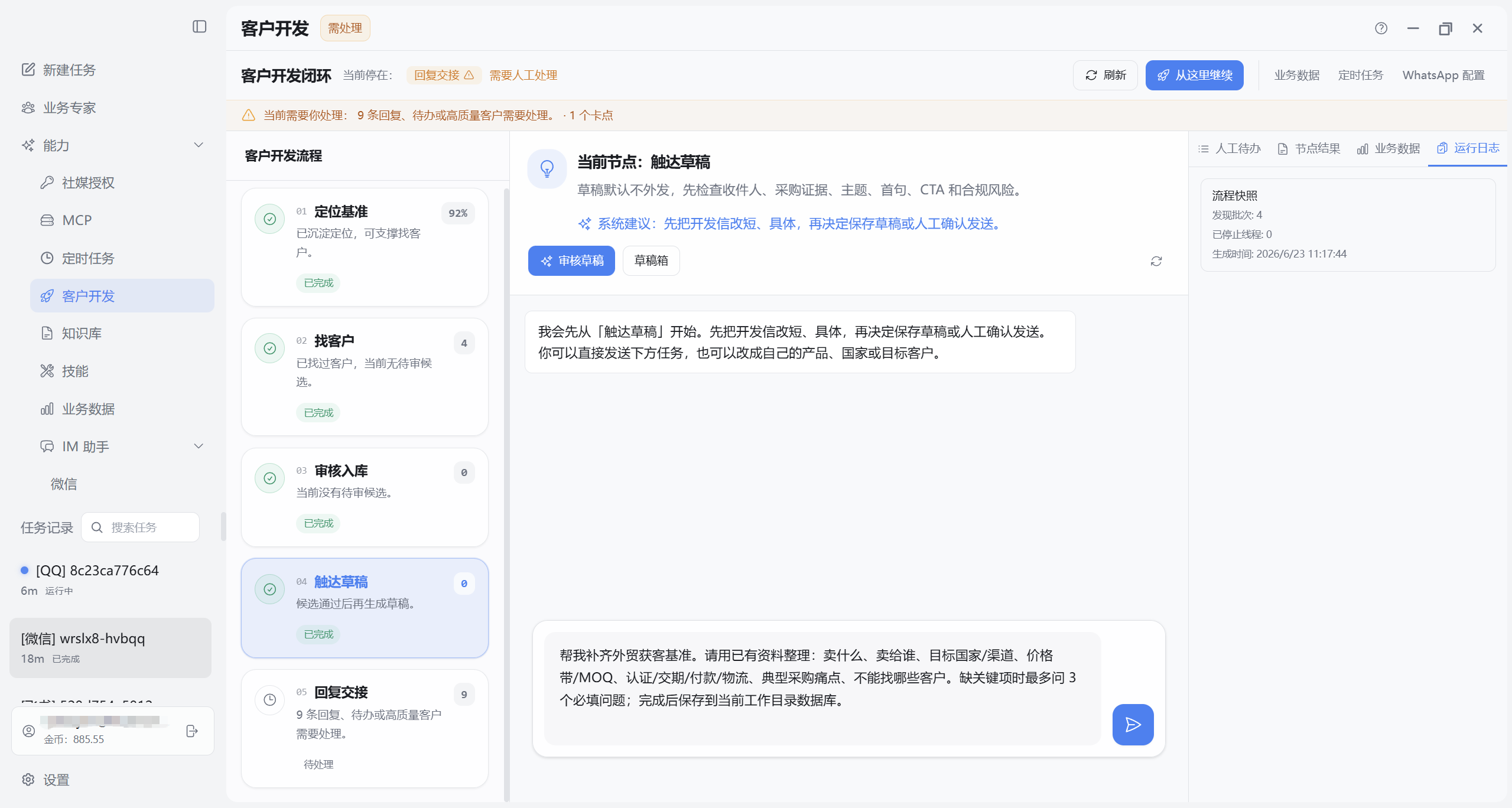
Task: Click the logout icon beside 金币
Action: (x=191, y=731)
